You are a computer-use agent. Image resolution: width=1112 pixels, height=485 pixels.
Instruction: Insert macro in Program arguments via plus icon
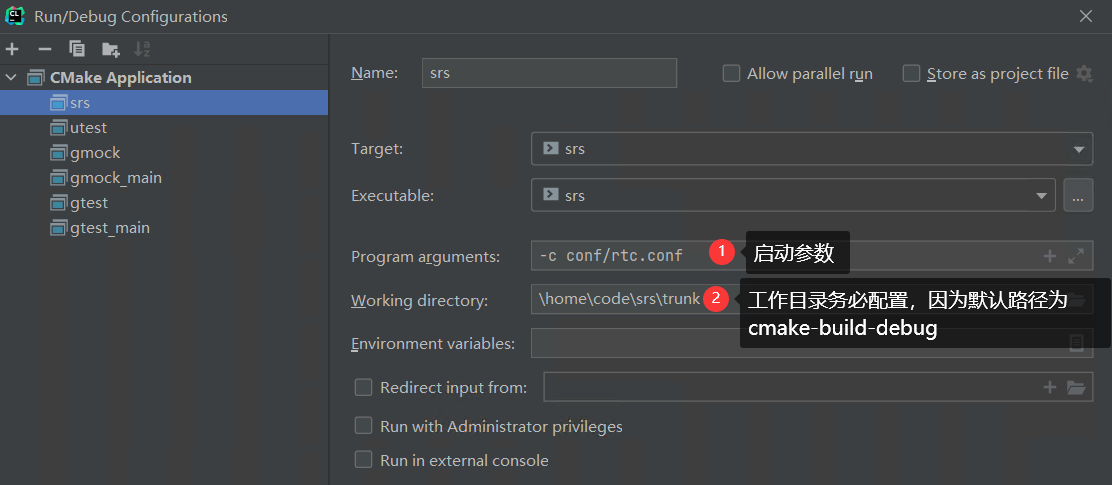(x=1050, y=256)
